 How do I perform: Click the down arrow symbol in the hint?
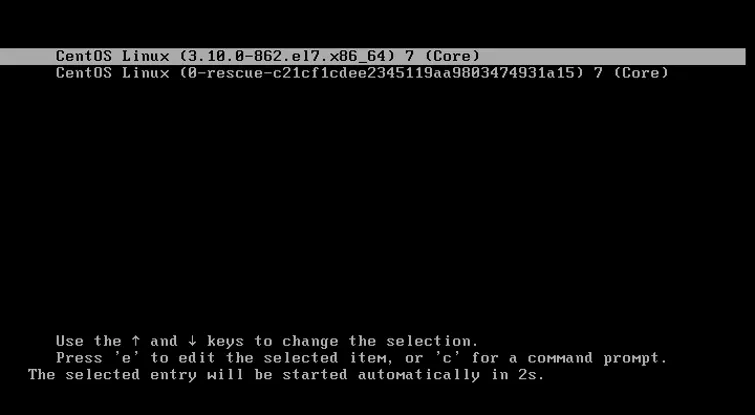click(193, 341)
